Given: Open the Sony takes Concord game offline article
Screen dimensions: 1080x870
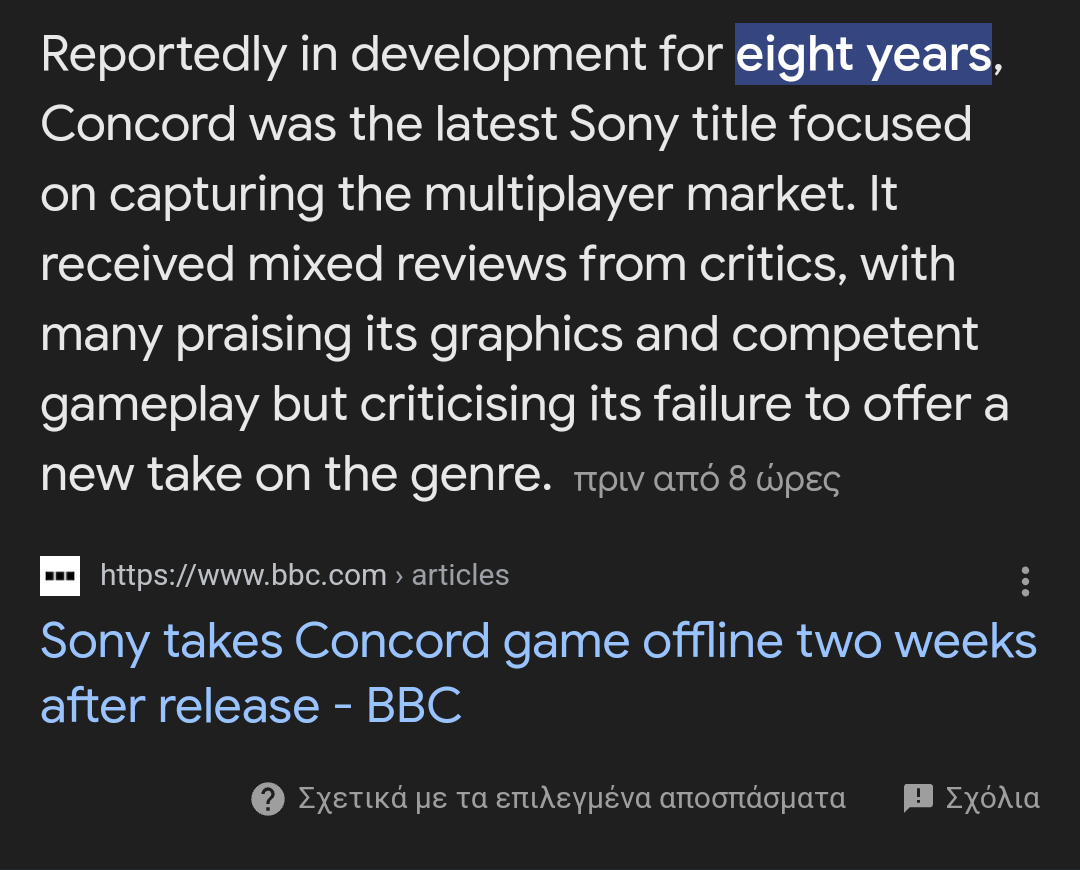Looking at the screenshot, I should pos(539,673).
